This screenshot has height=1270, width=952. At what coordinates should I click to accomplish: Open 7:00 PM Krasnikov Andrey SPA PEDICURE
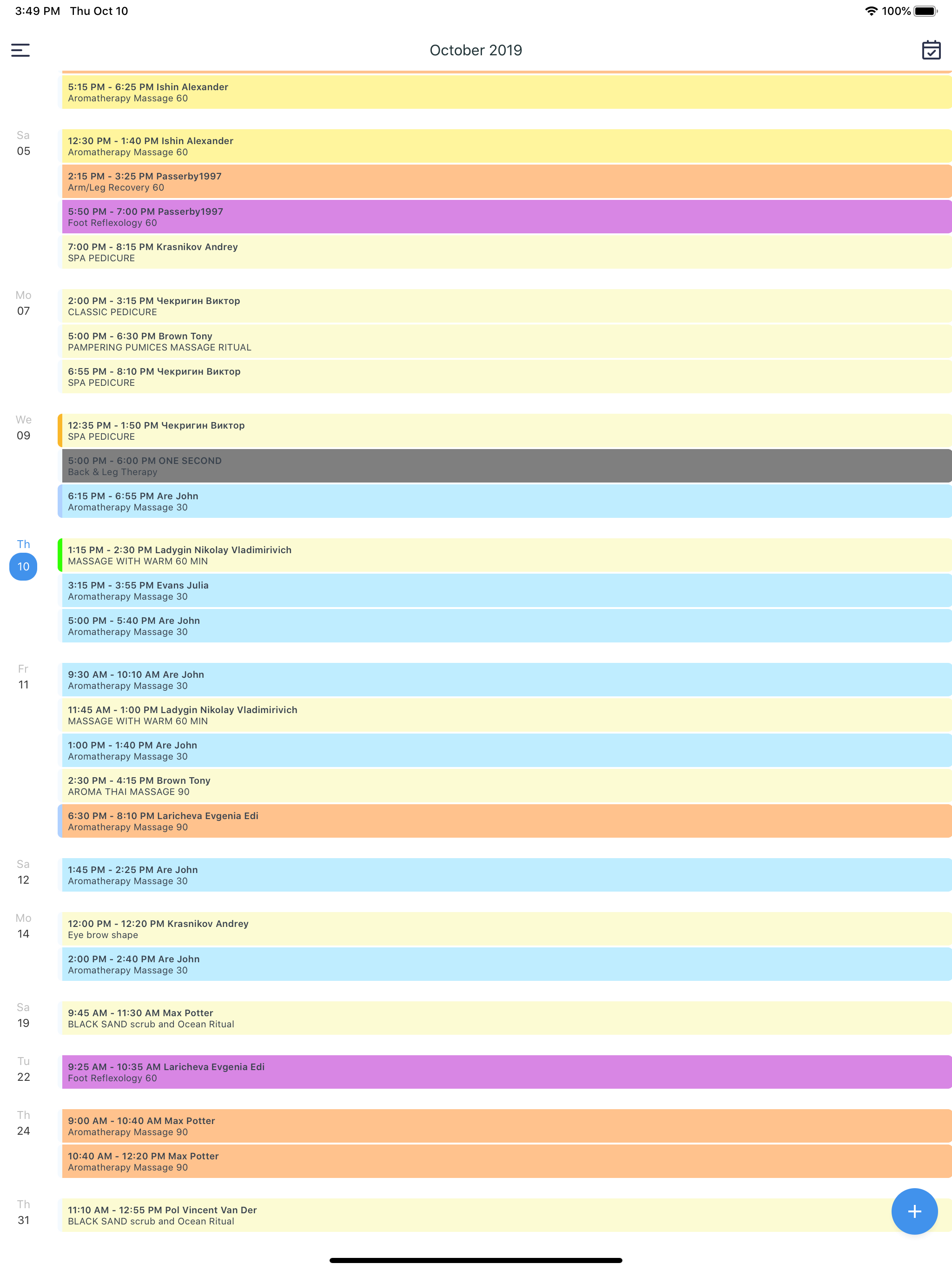coord(505,252)
